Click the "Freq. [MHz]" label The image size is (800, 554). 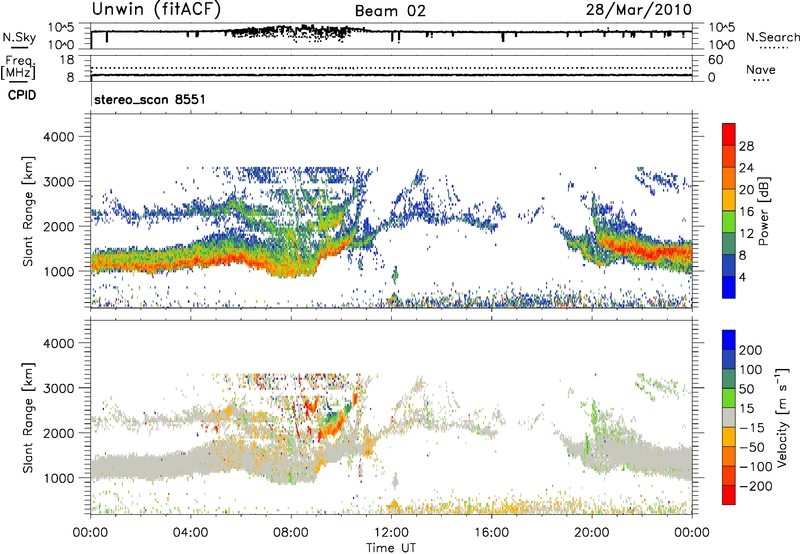tap(18, 67)
